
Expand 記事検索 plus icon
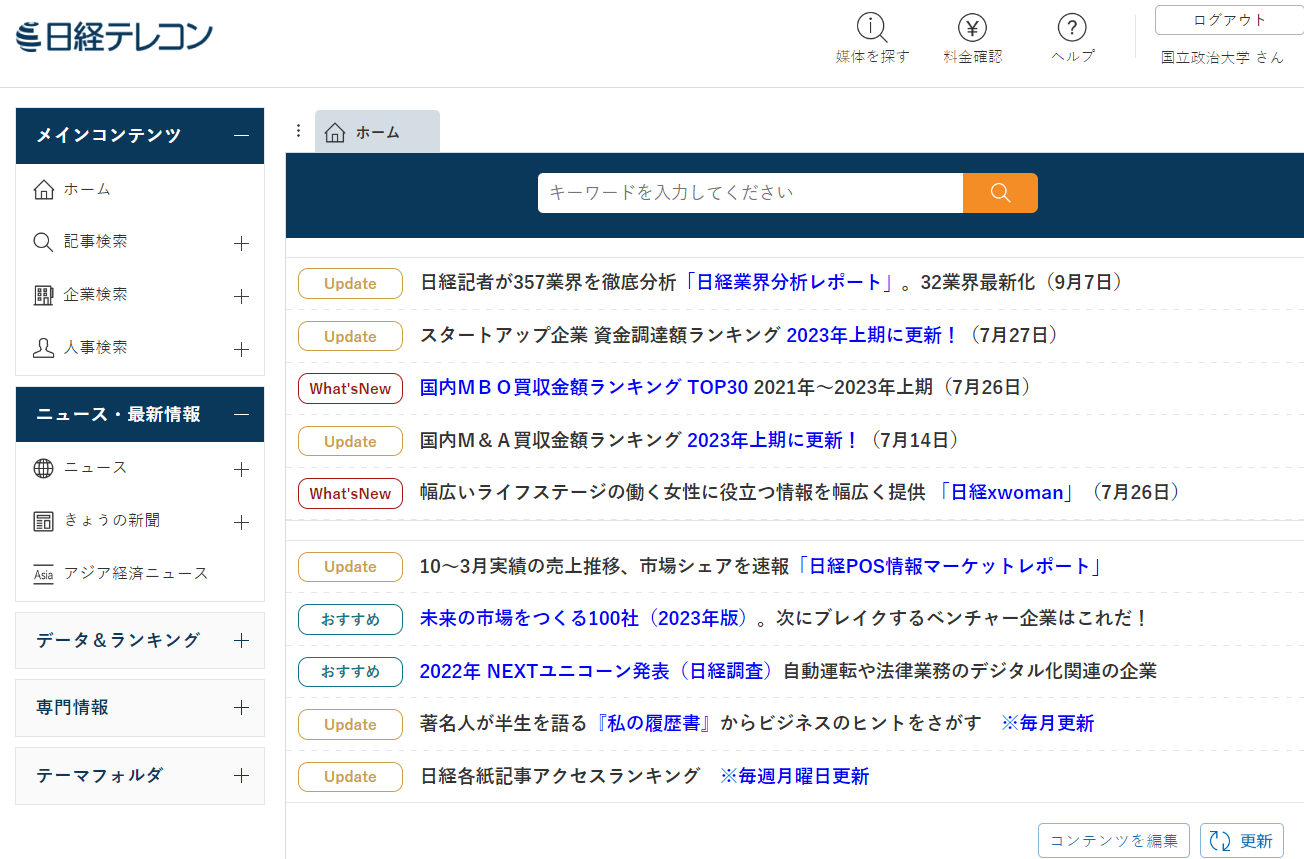point(241,243)
